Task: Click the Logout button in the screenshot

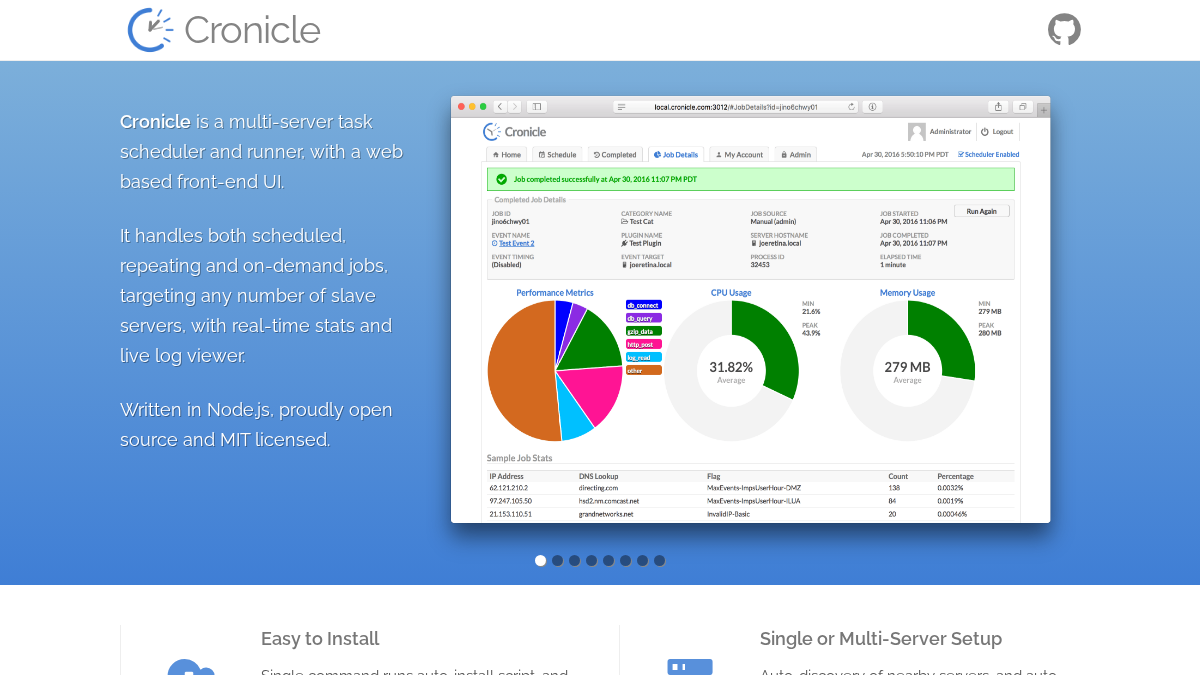Action: point(997,132)
